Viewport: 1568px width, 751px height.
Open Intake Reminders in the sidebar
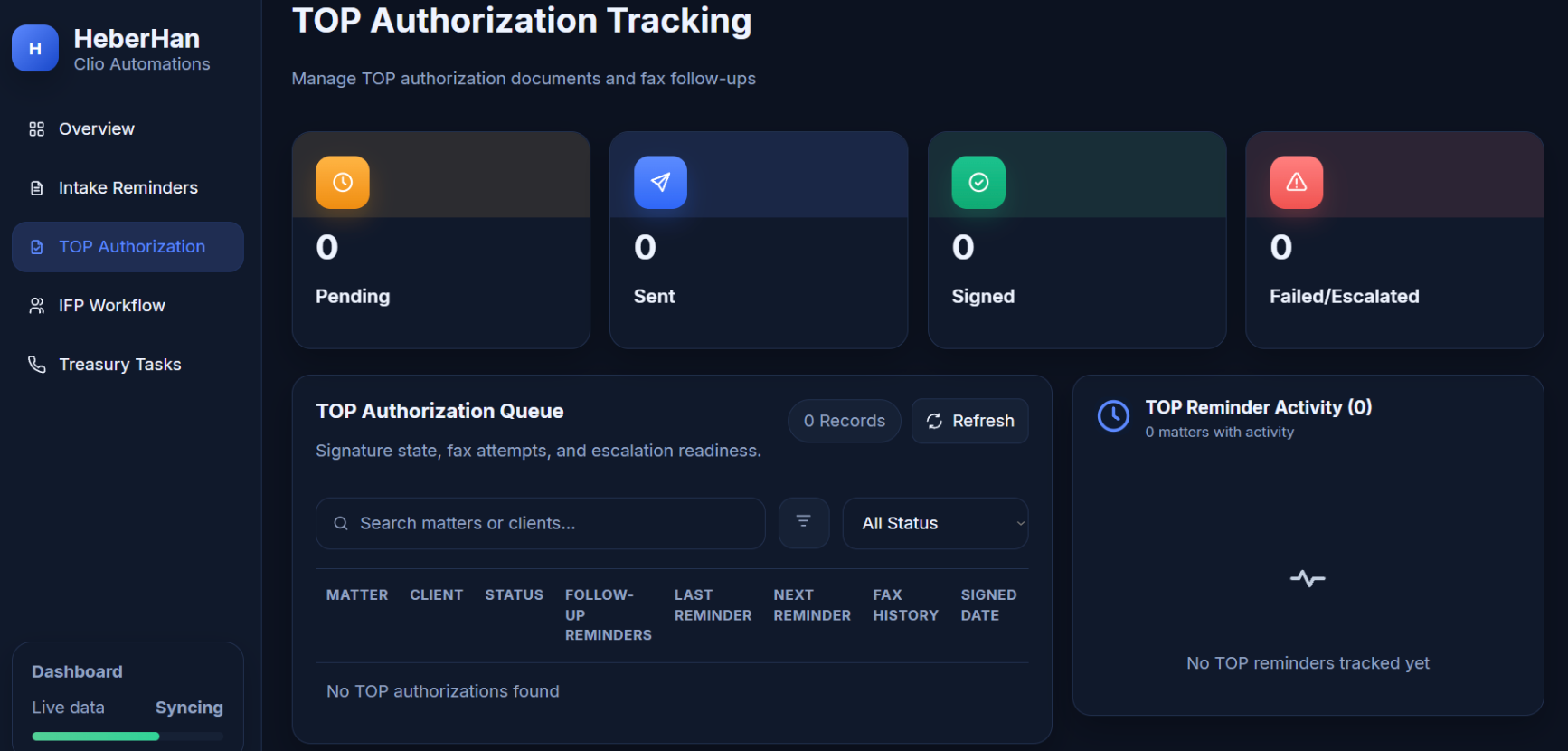[128, 188]
